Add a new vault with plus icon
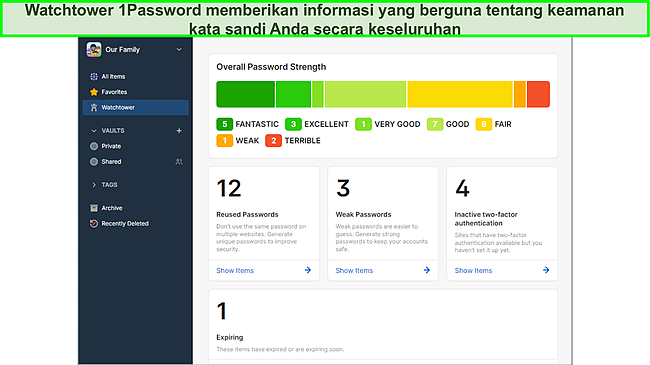 pyautogui.click(x=179, y=131)
